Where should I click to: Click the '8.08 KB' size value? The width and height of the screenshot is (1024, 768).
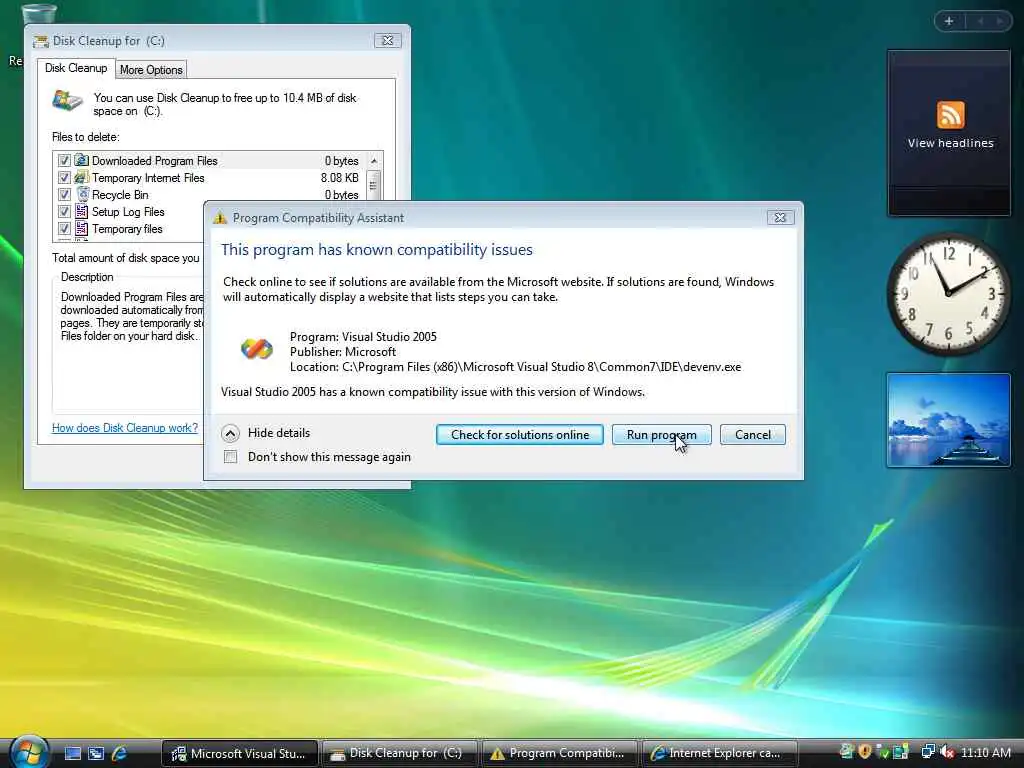340,178
